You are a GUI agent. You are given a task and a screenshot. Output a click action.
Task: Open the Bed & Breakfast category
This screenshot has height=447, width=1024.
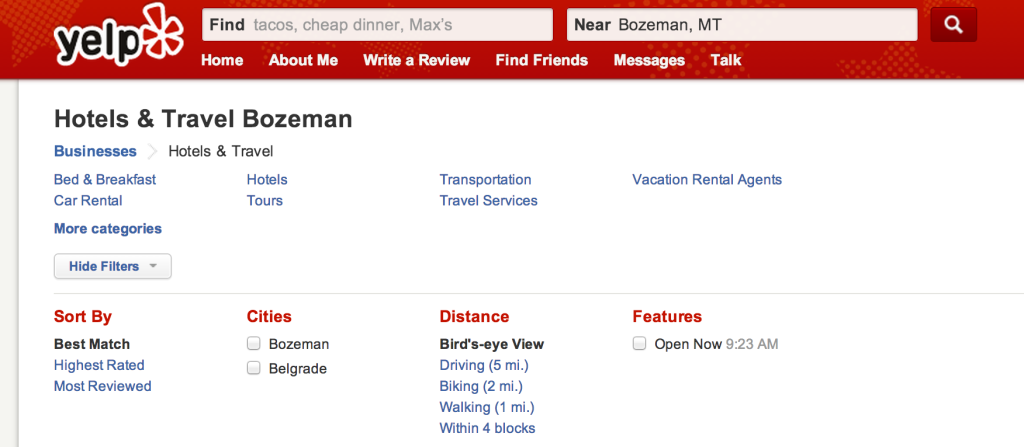pos(105,179)
